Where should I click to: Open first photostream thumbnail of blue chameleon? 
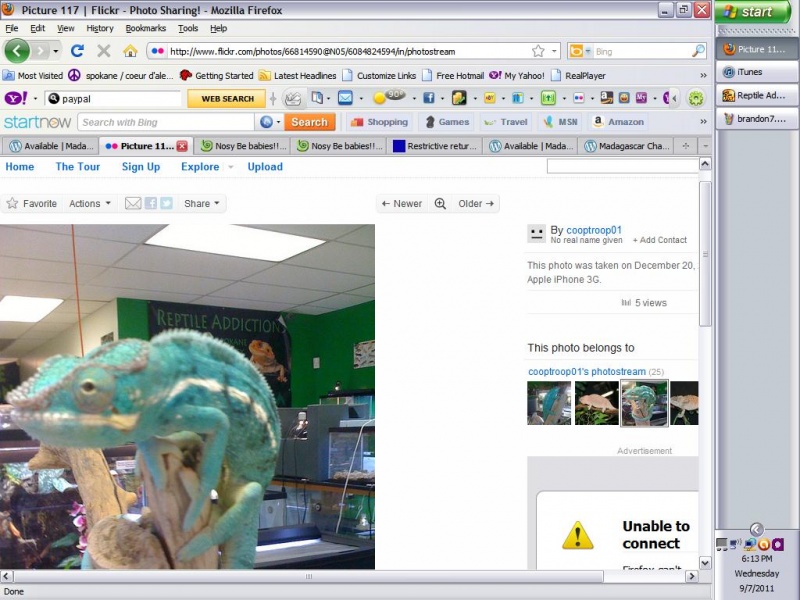click(549, 403)
